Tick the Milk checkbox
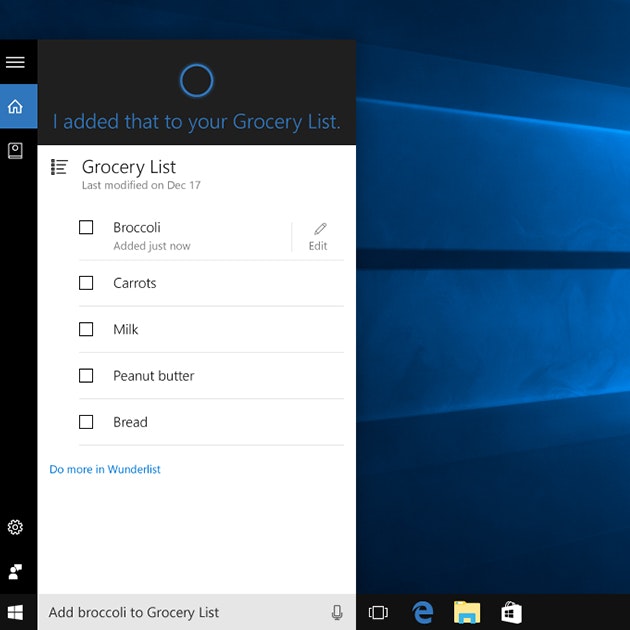Screen dimensions: 630x630 86,329
